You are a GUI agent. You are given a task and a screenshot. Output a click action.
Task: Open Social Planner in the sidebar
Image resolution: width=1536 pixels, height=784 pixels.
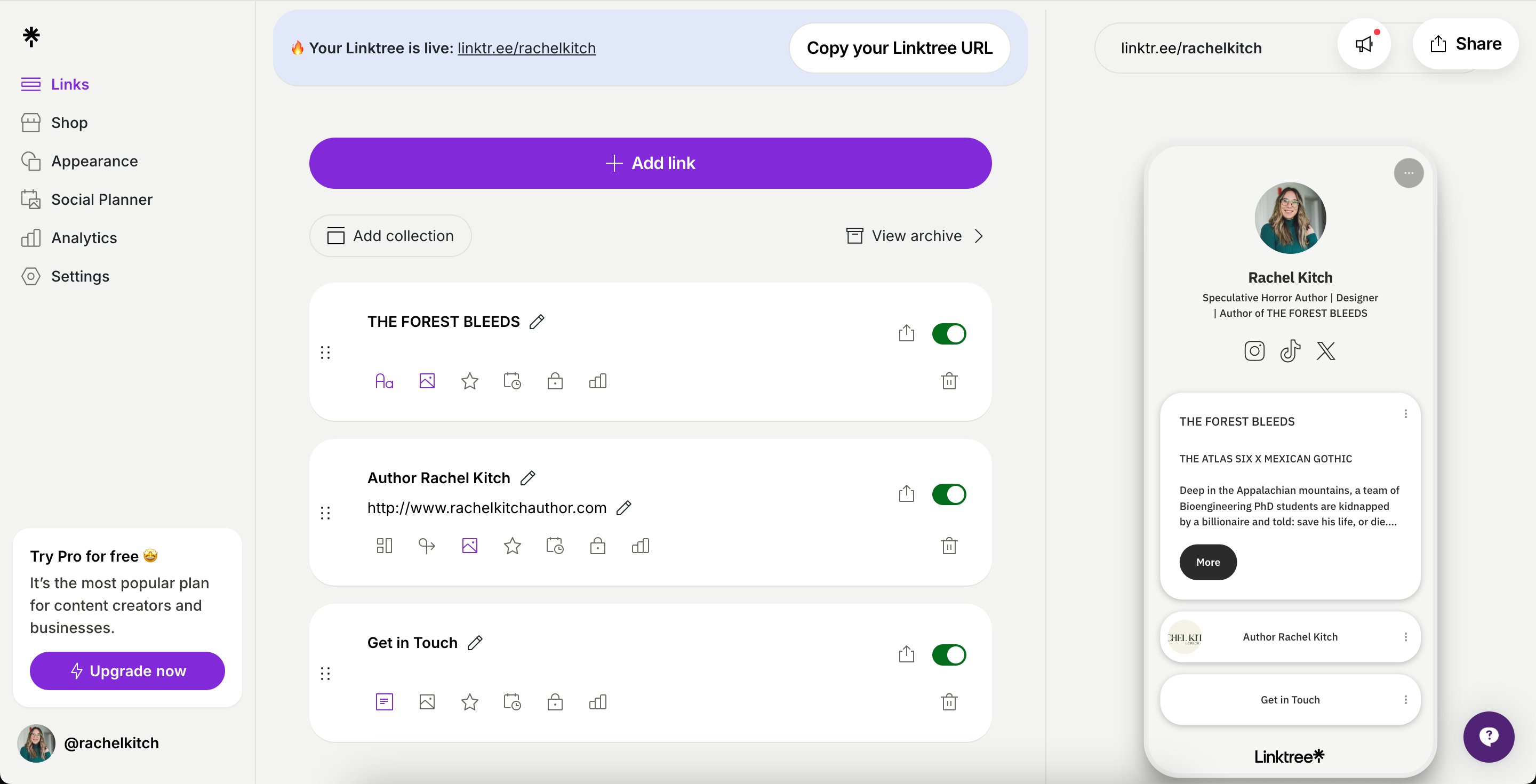86,199
